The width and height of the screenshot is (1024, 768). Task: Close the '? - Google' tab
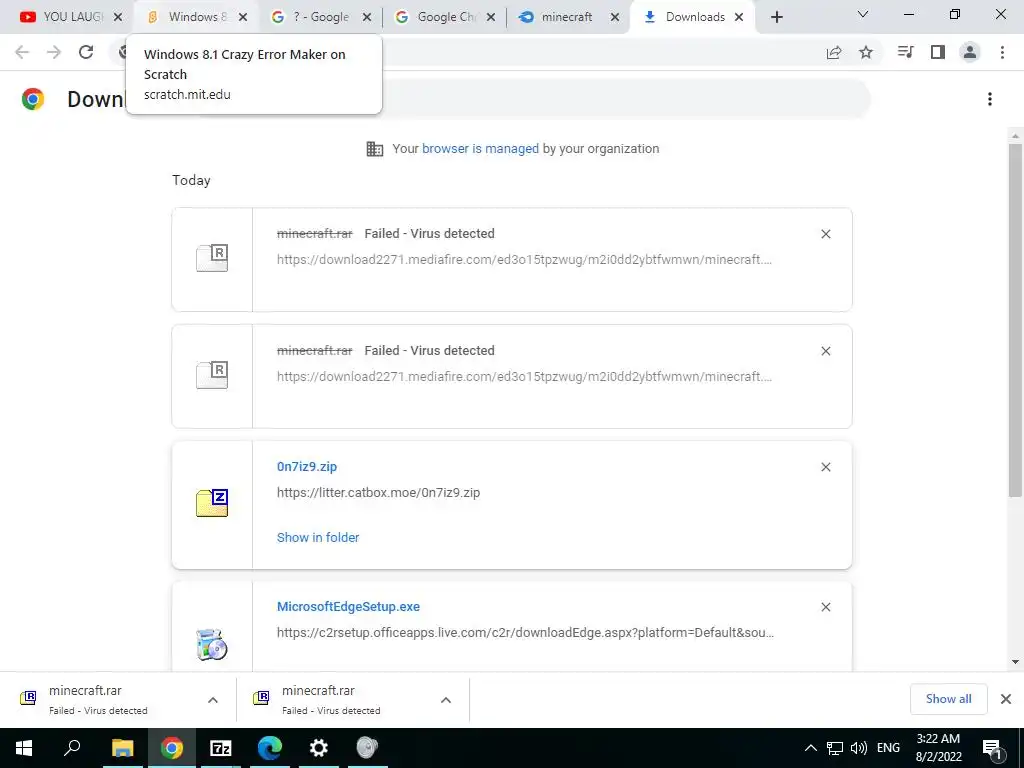367,17
